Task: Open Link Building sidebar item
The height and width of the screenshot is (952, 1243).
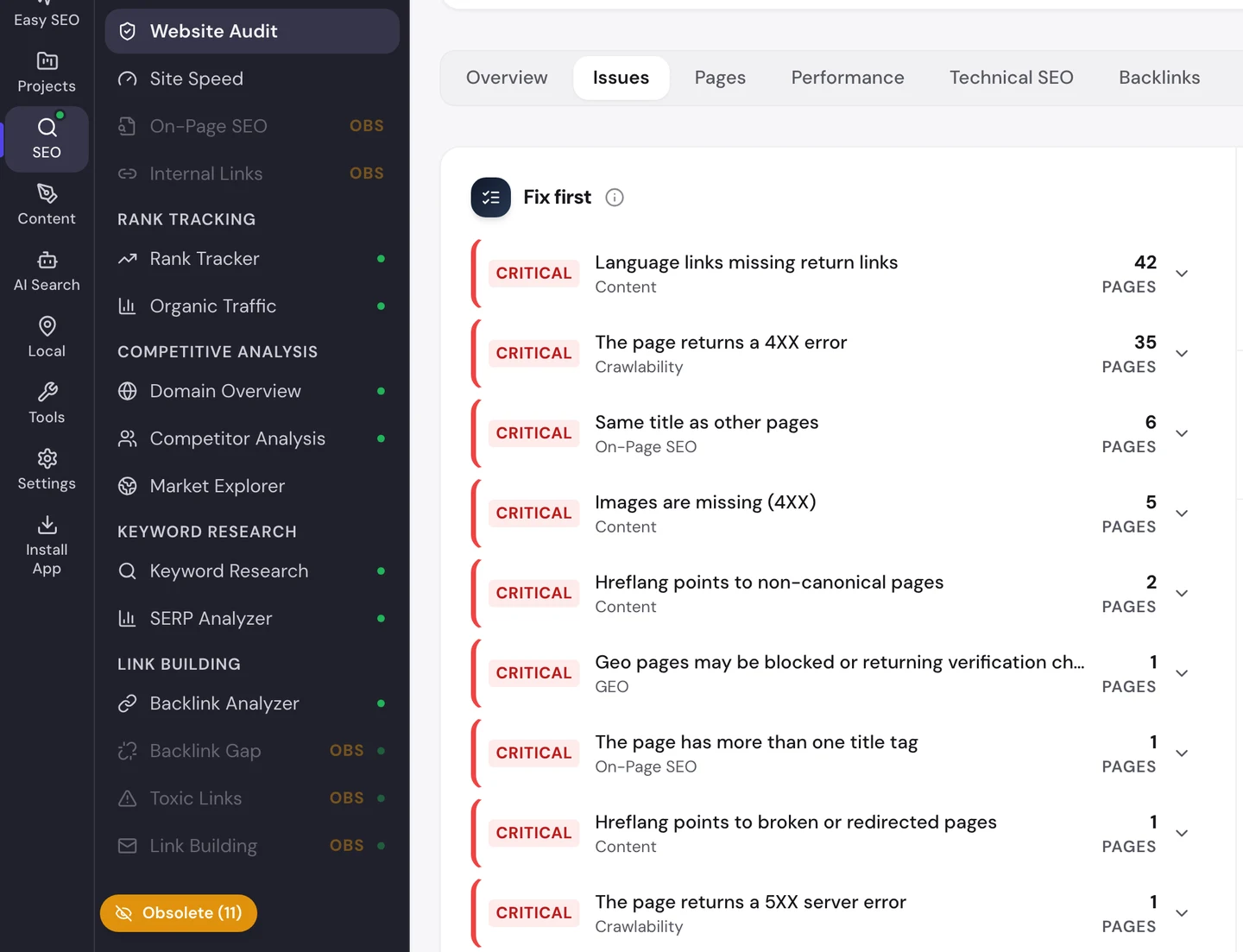Action: [x=252, y=846]
